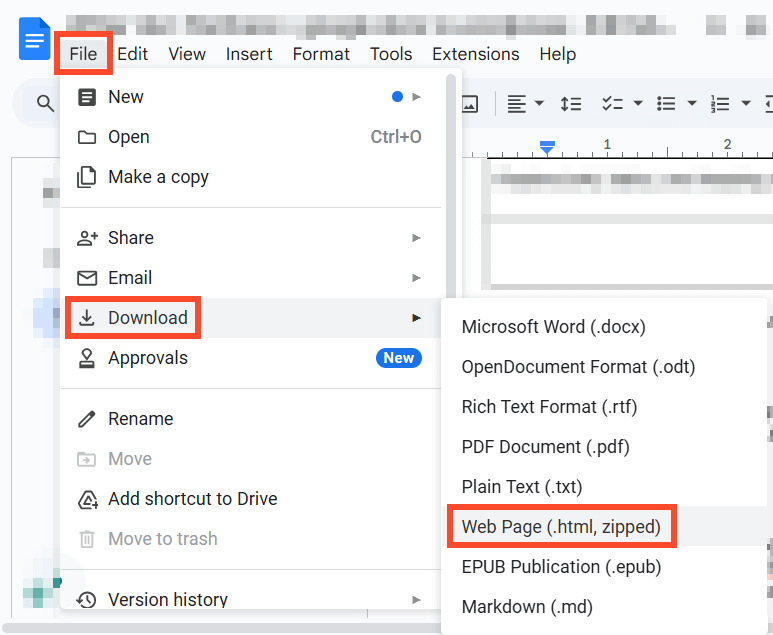Click the Drive shortcut icon

coord(88,499)
